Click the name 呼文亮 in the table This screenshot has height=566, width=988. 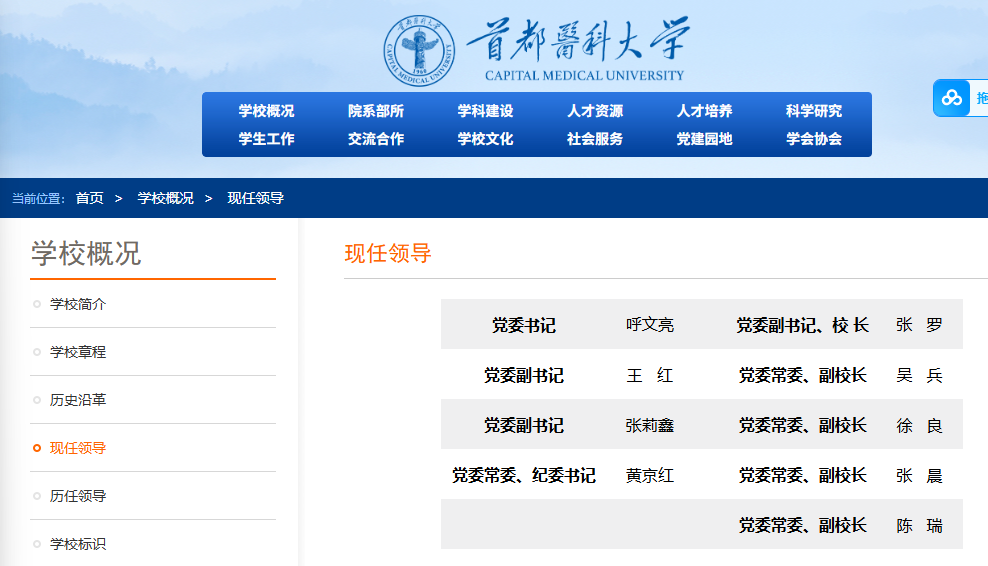pos(650,325)
